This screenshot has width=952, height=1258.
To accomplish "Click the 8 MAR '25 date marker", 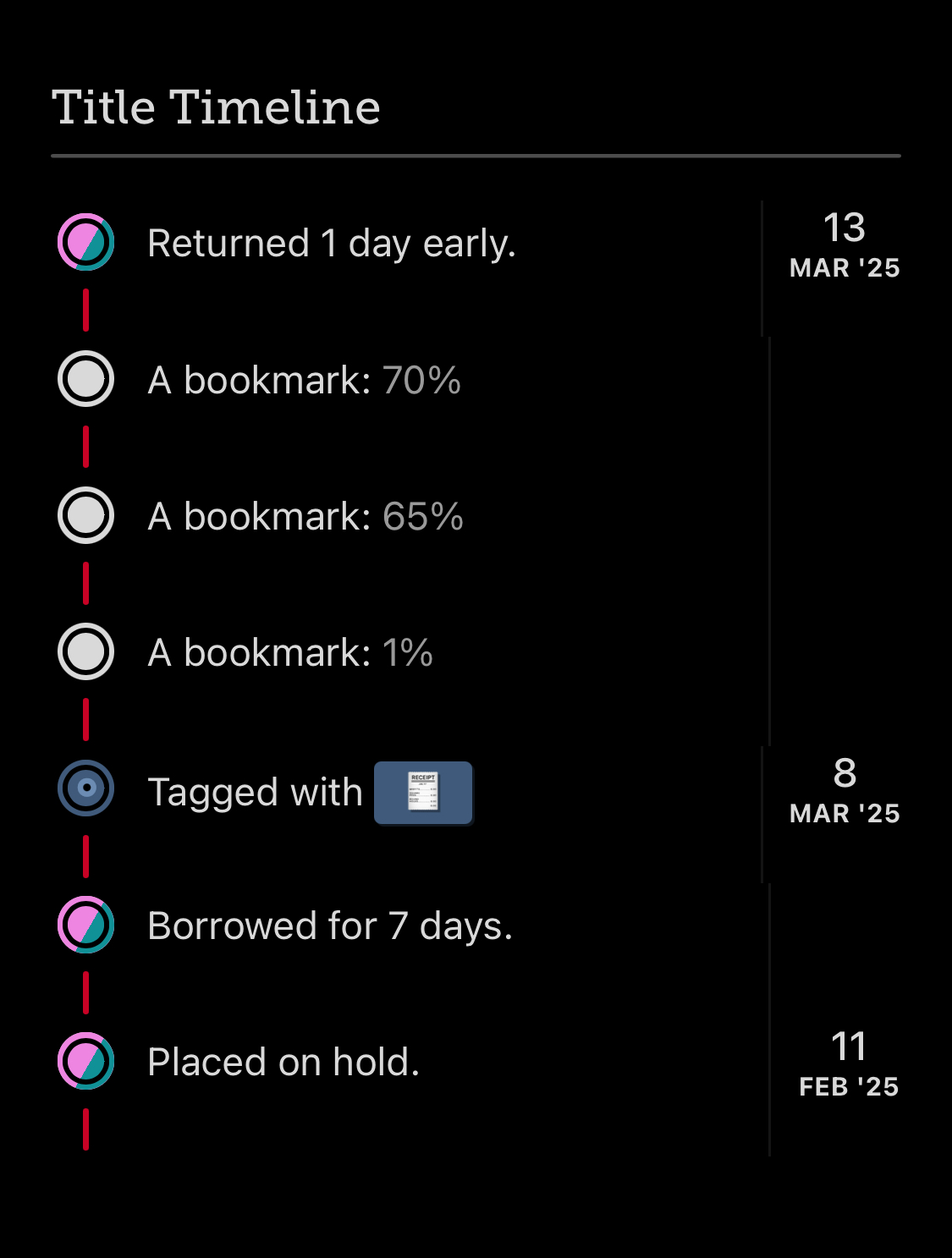I will point(844,790).
